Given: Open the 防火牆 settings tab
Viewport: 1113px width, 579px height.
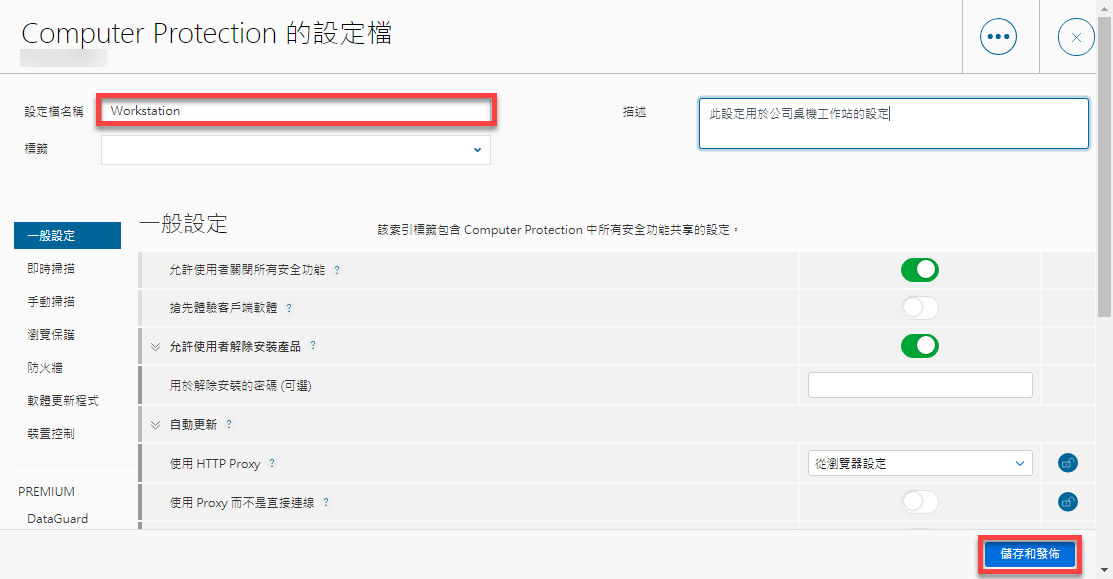Looking at the screenshot, I should pyautogui.click(x=45, y=368).
